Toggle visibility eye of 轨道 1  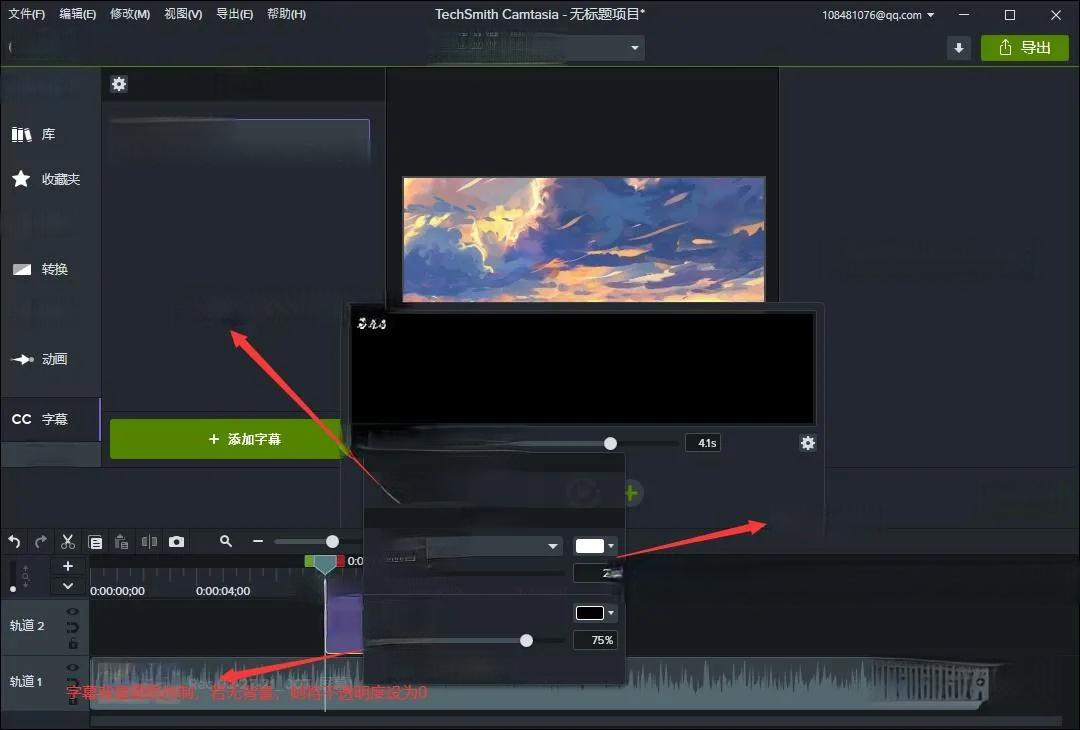pos(73,667)
